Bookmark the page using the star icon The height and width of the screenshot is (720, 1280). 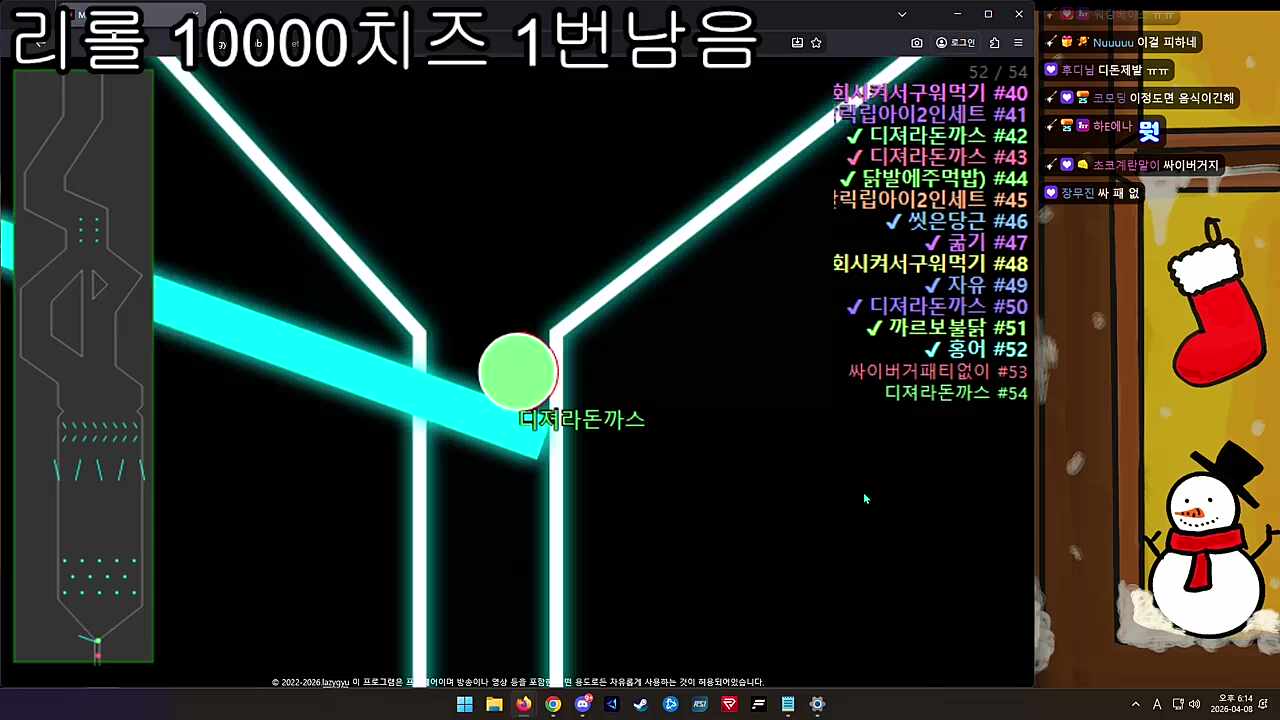pos(815,42)
